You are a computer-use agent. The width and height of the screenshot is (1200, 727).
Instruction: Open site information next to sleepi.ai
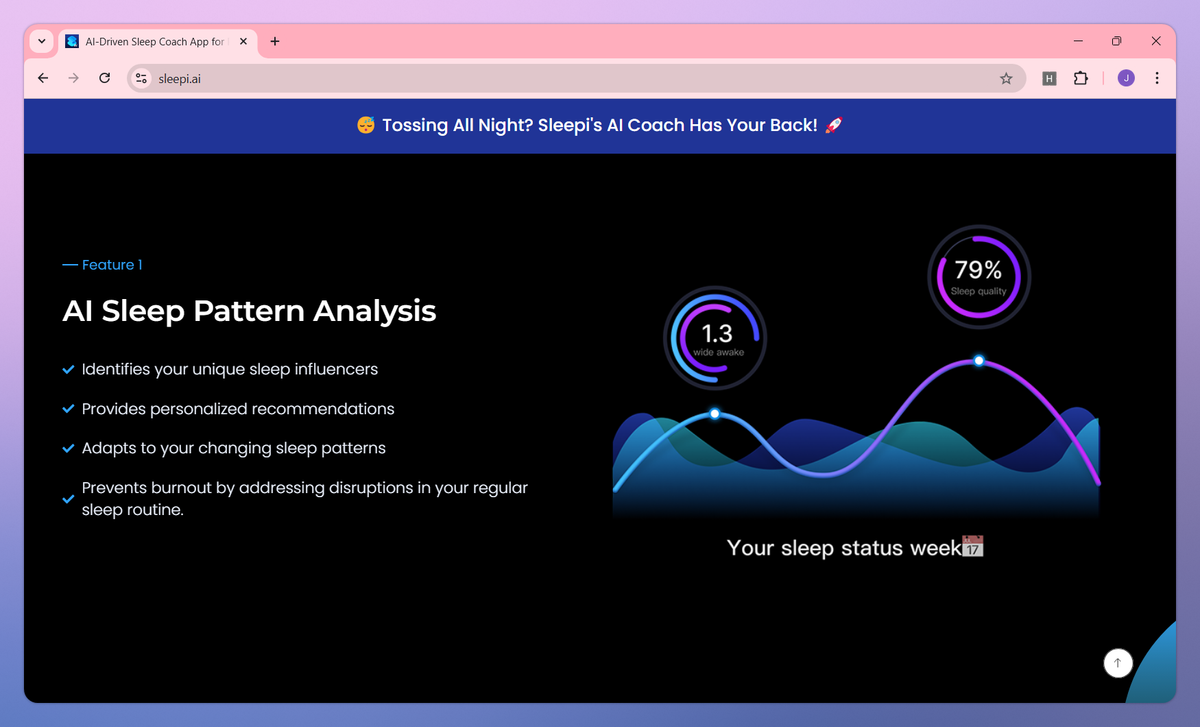141,77
